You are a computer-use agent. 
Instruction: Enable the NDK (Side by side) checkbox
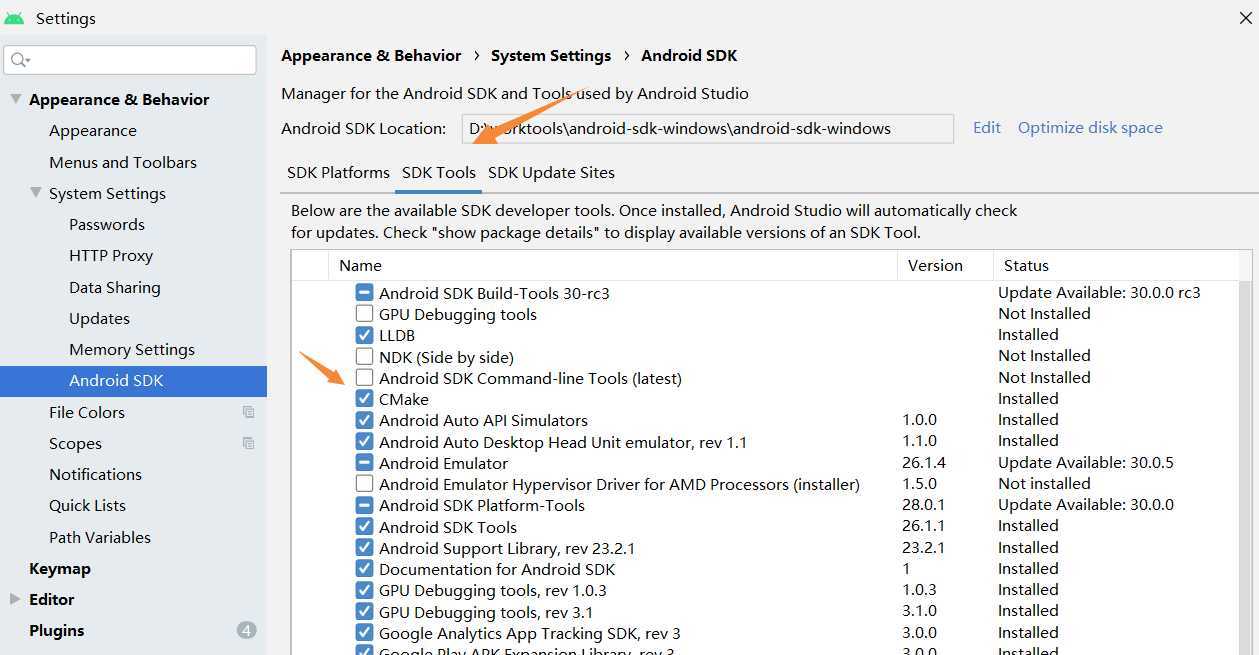364,357
